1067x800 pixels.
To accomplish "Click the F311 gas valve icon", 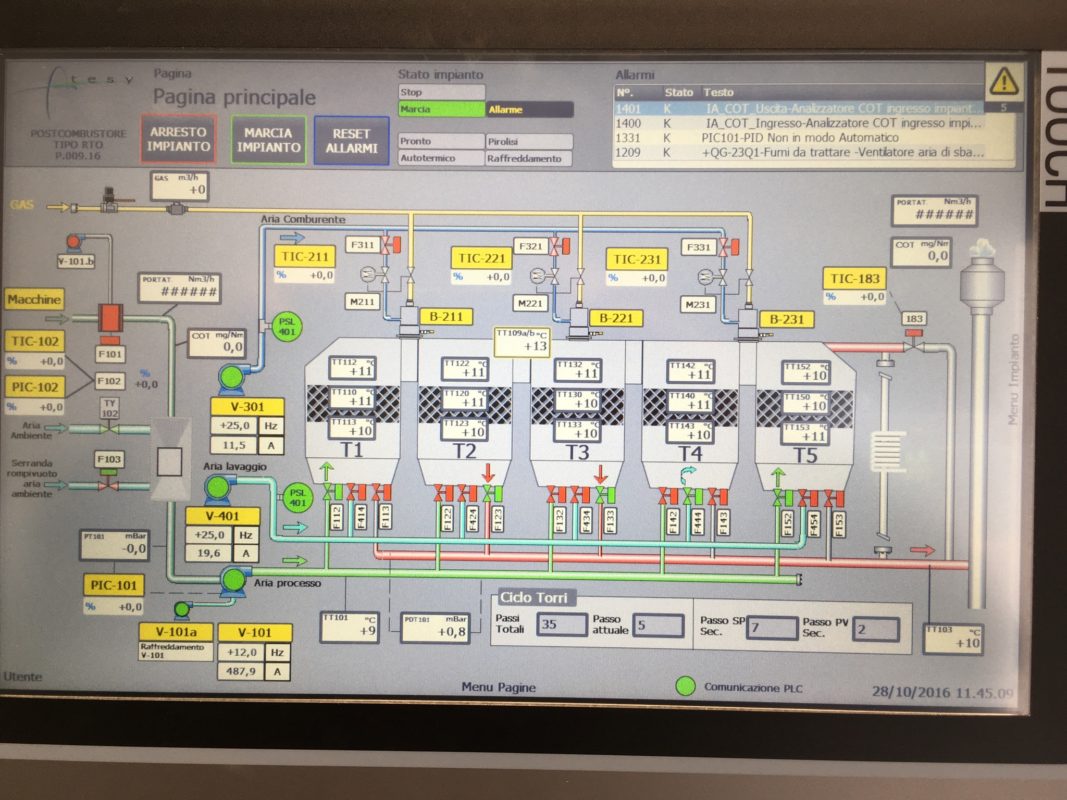I will coord(390,245).
